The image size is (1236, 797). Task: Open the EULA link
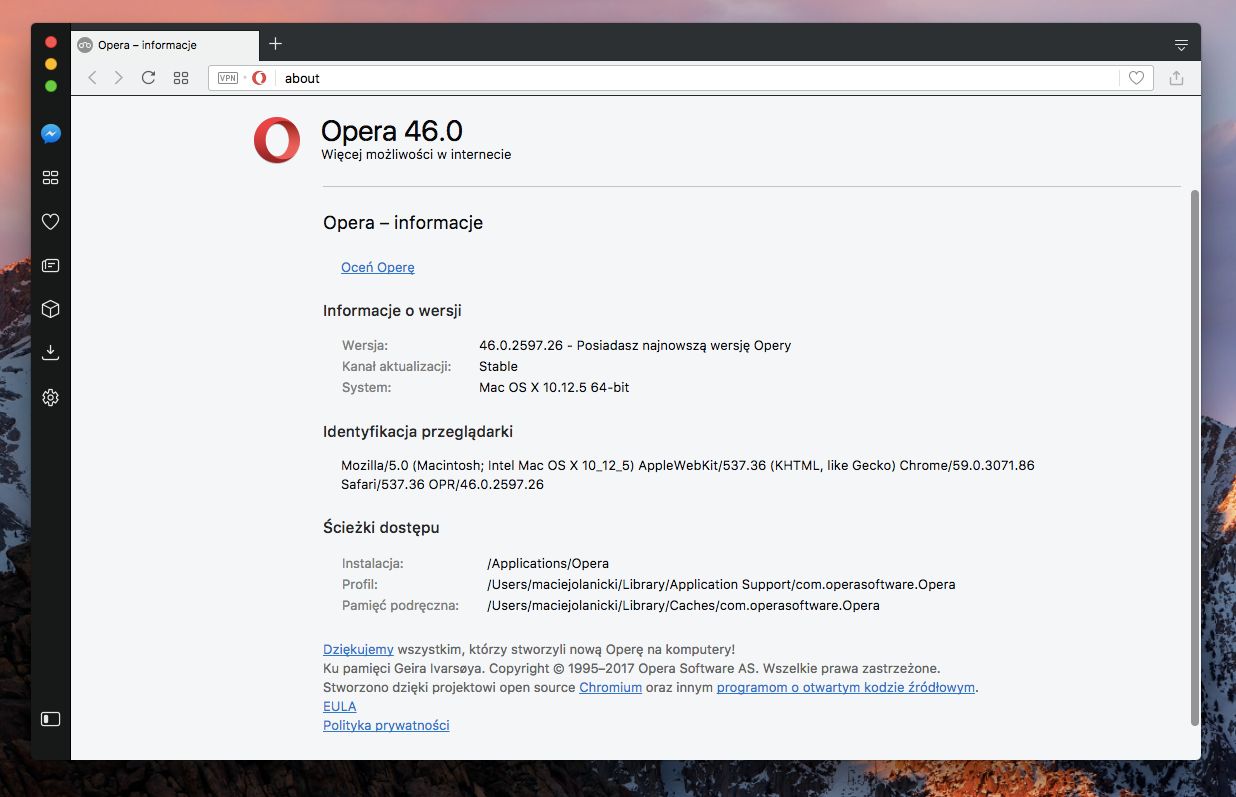click(x=340, y=706)
